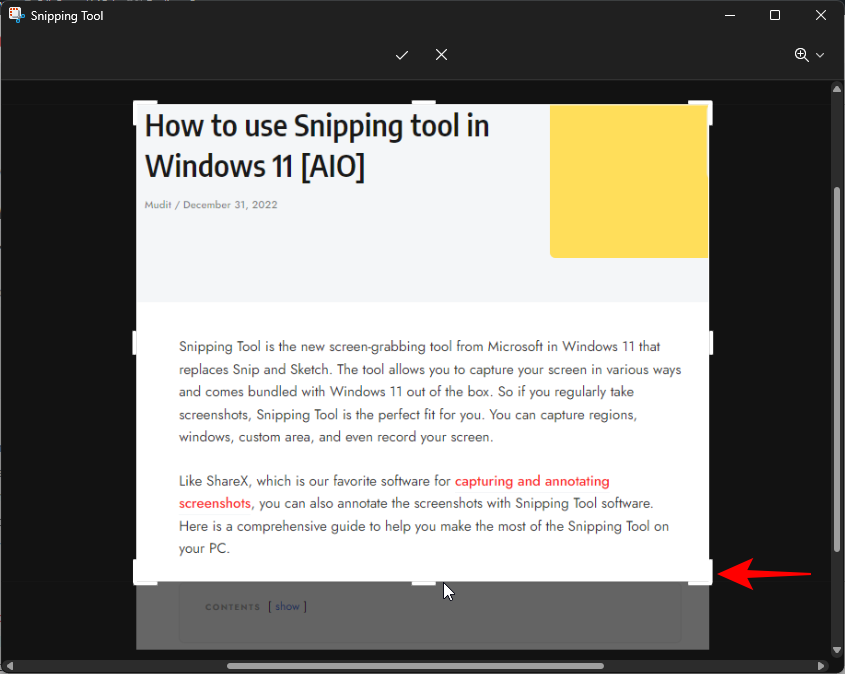The image size is (845, 674).
Task: Click the bottom-right crop corner handle
Action: pos(705,576)
